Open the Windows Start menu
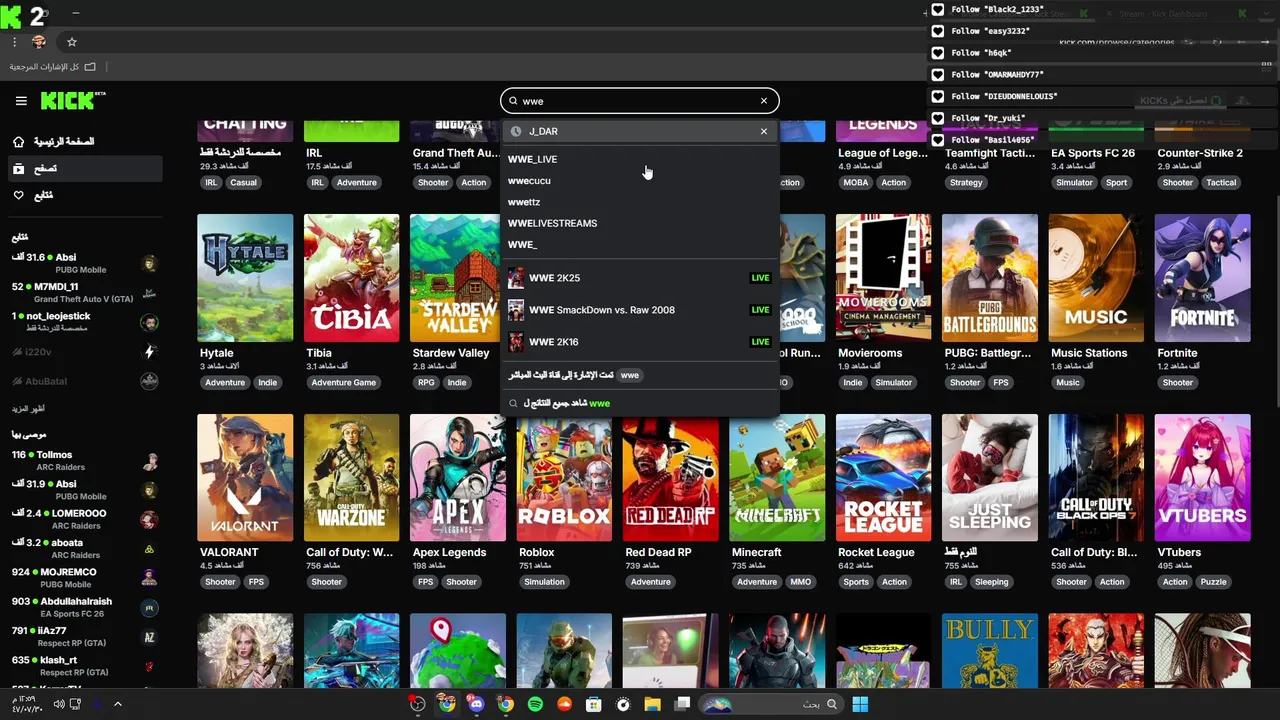This screenshot has width=1280, height=720. [x=860, y=704]
